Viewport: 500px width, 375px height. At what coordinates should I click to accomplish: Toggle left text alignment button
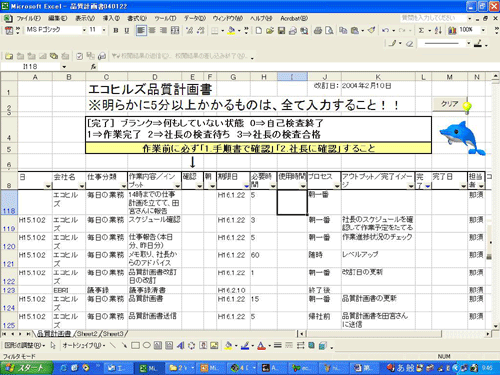click(x=141, y=31)
